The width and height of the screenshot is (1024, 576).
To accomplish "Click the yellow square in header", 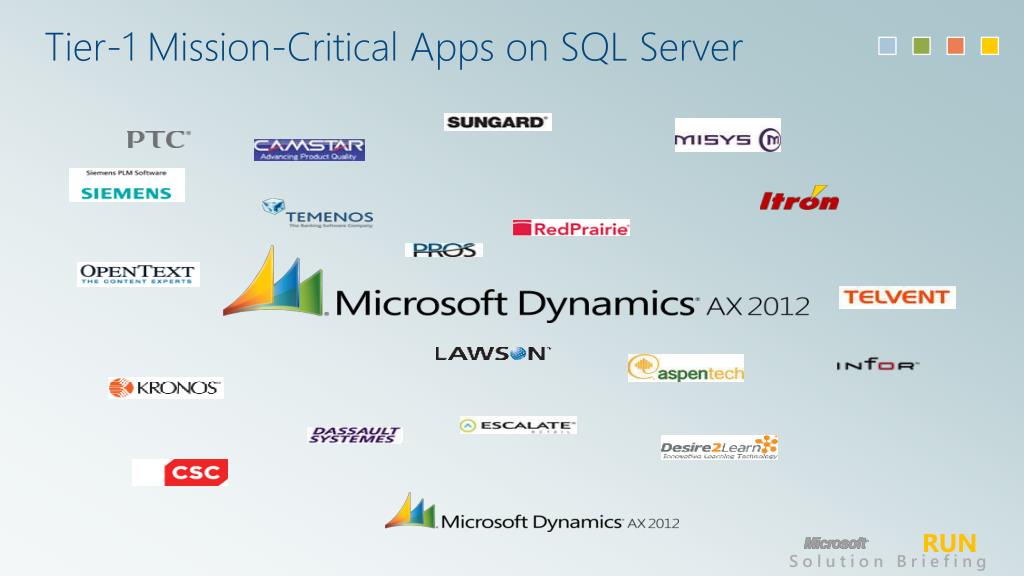I will pos(990,46).
